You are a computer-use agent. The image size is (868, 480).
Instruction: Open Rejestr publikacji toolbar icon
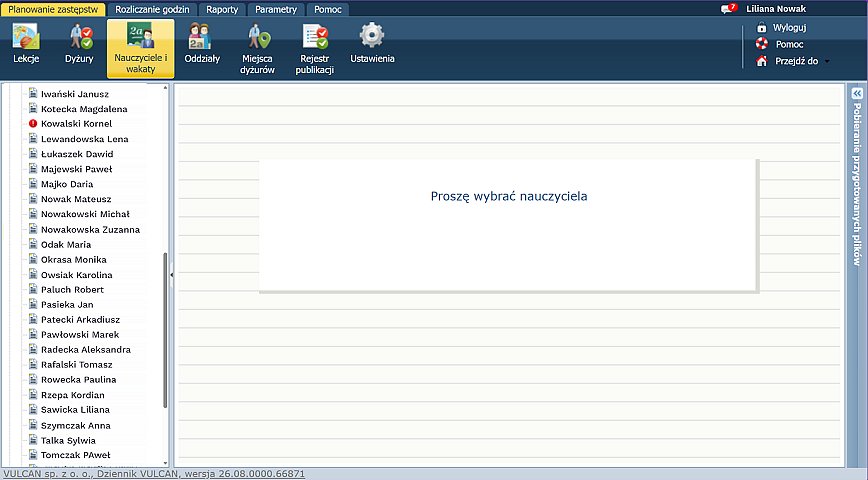coord(315,37)
